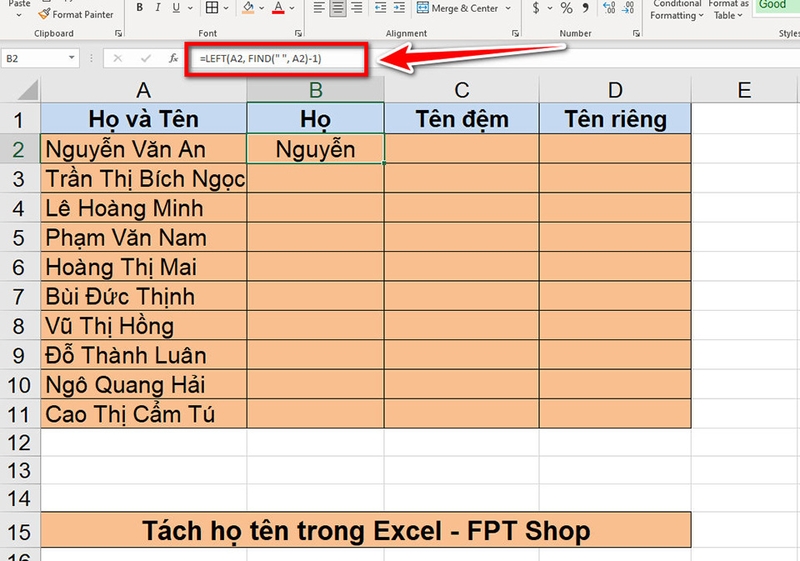This screenshot has height=561, width=800.
Task: Align text left
Action: tap(319, 8)
